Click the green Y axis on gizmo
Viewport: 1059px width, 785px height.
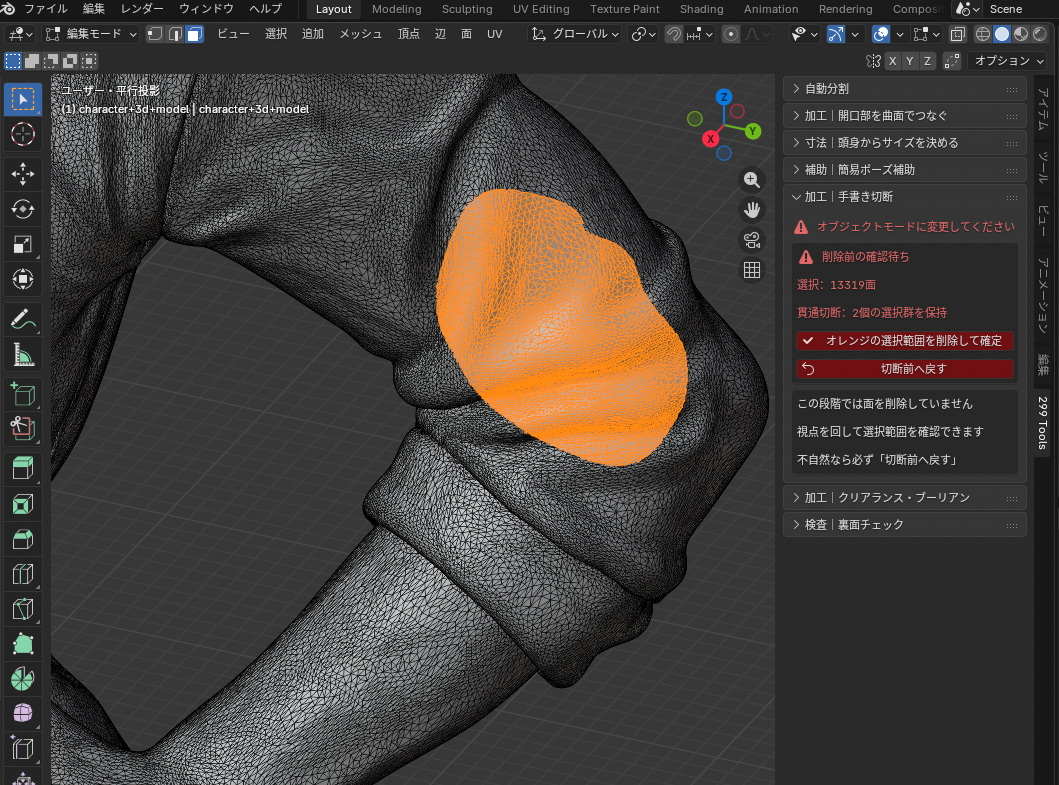[x=752, y=131]
